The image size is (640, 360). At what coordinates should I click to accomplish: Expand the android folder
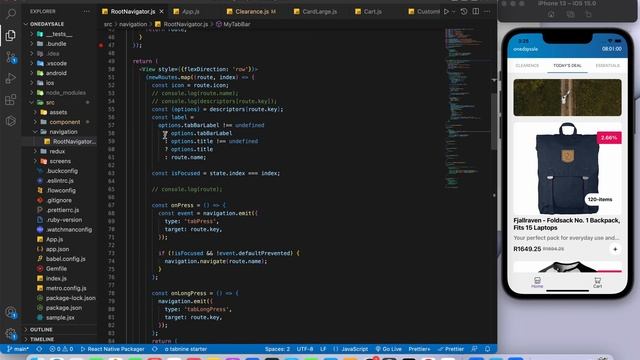click(56, 73)
